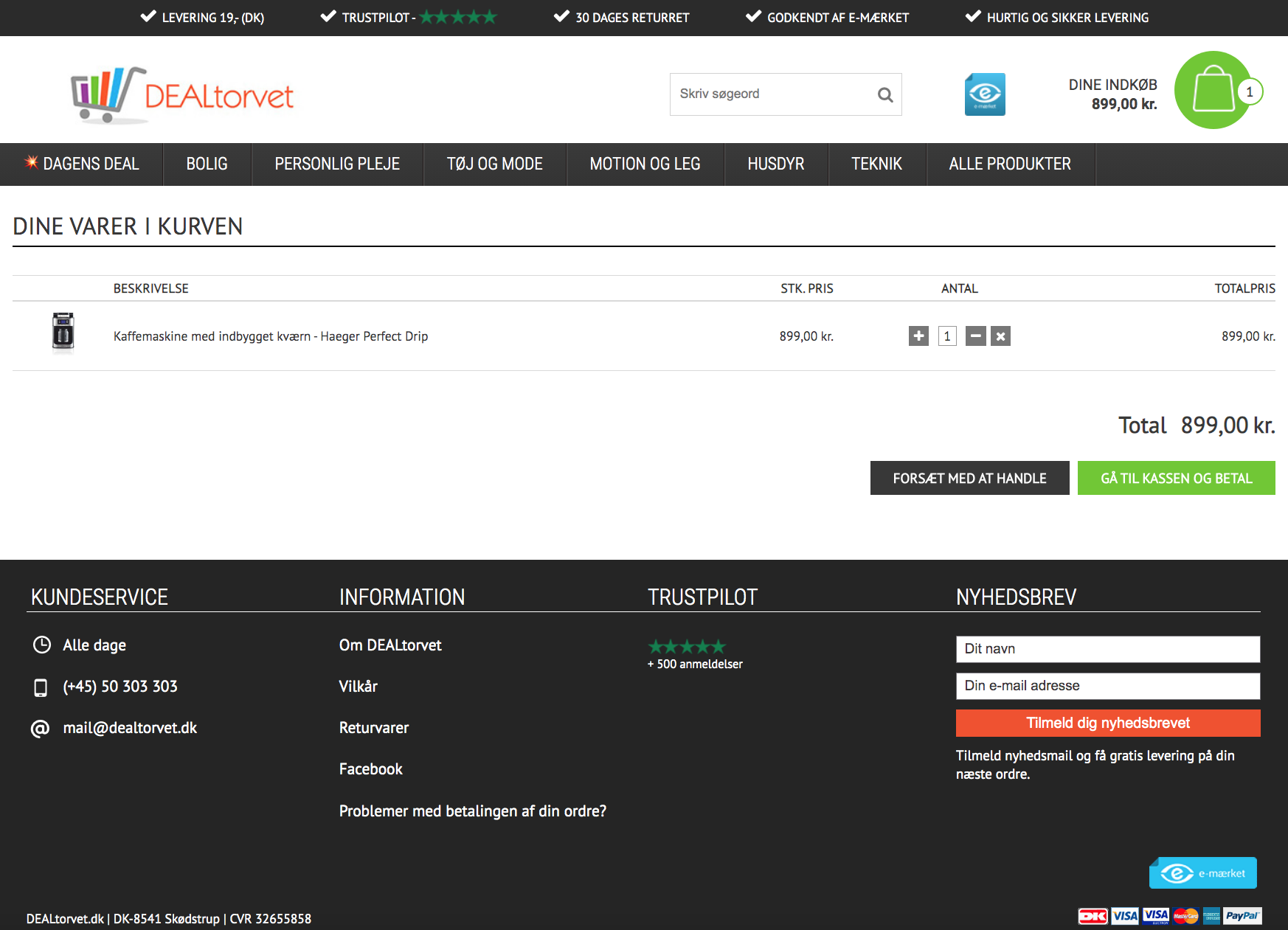Click the blue e-mærket badge in header

984,94
